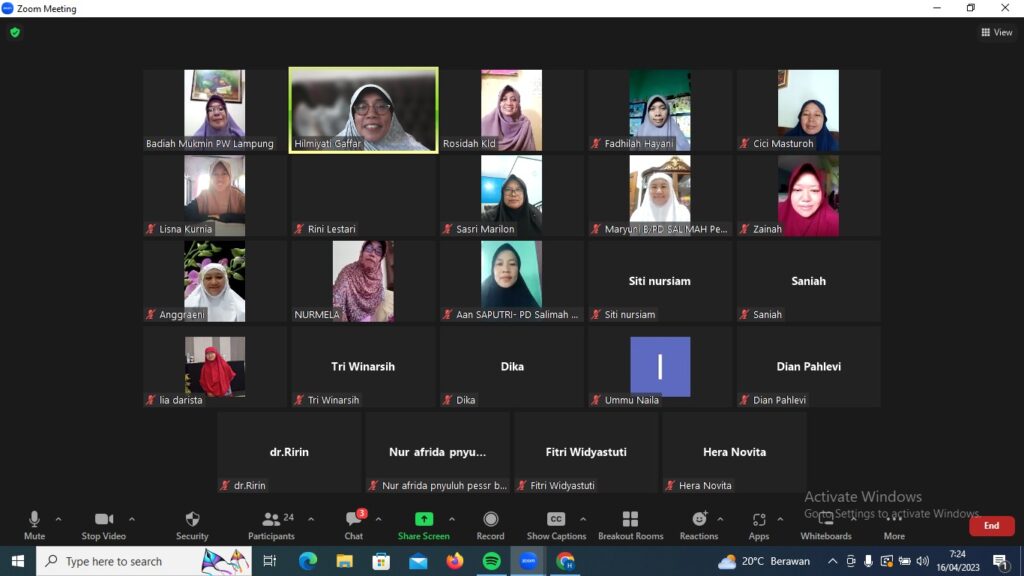Screen dimensions: 1024x576
Task: Click the red End meeting button
Action: (x=991, y=525)
